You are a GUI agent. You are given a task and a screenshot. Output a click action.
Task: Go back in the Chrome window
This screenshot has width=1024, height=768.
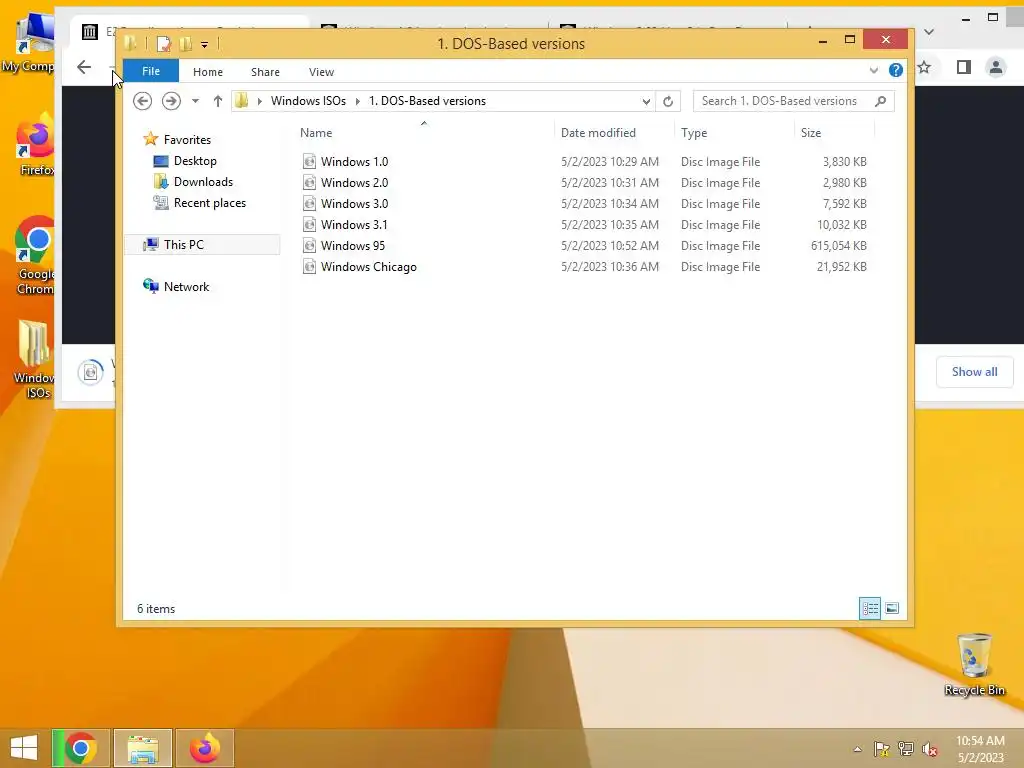coord(84,67)
